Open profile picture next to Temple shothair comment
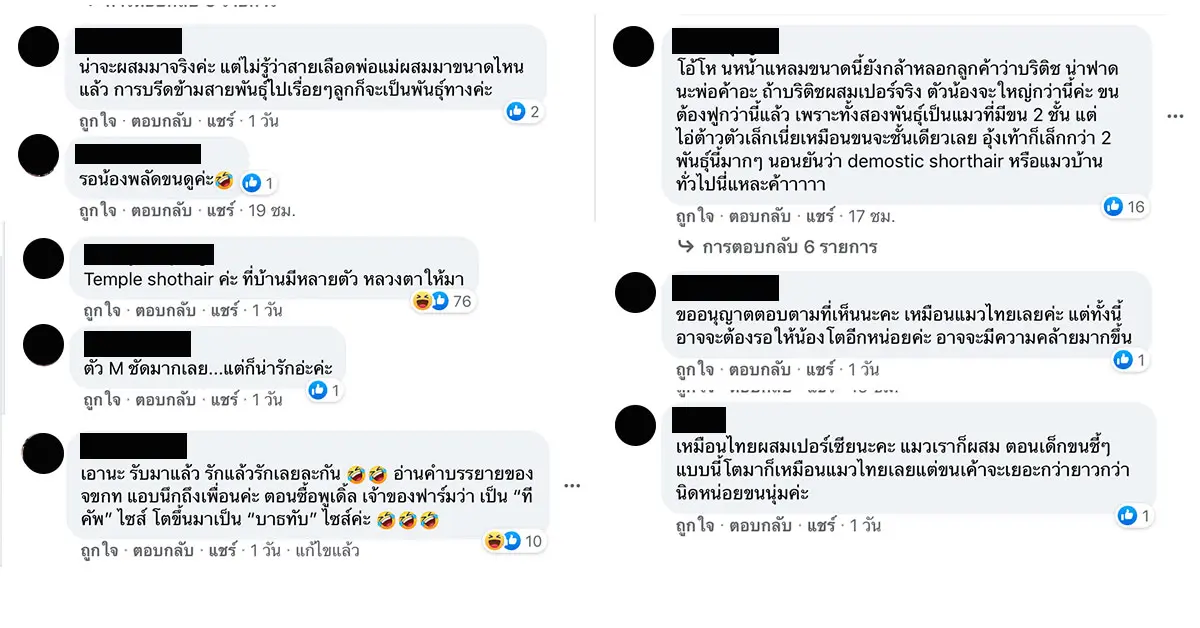 tap(44, 260)
